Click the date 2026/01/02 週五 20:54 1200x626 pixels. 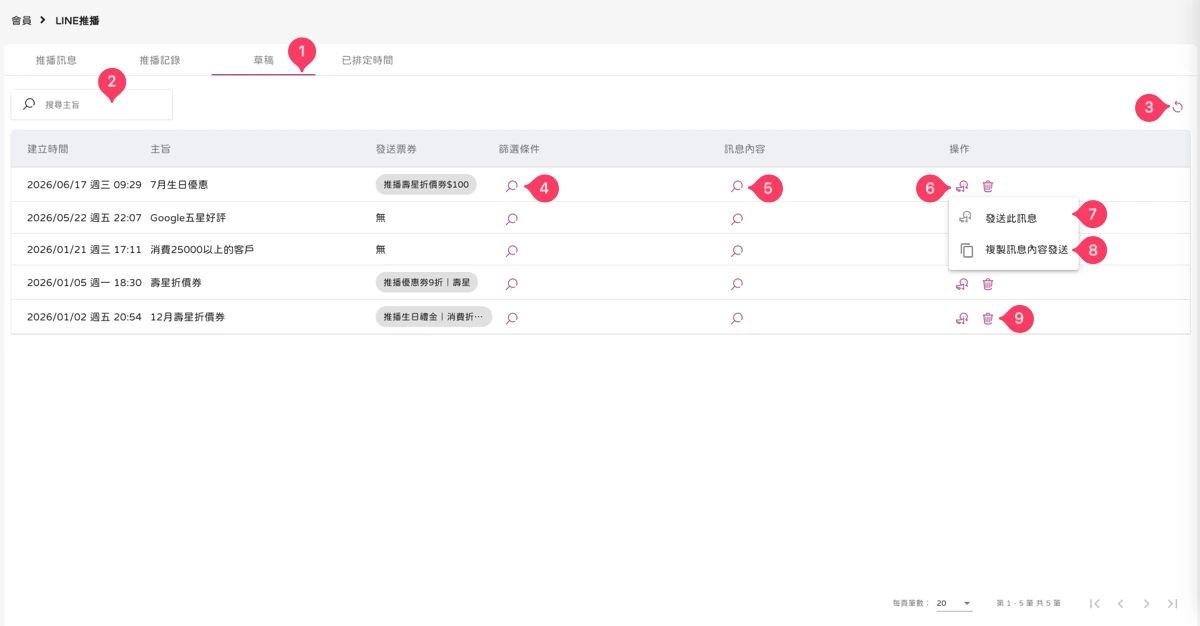(84, 318)
